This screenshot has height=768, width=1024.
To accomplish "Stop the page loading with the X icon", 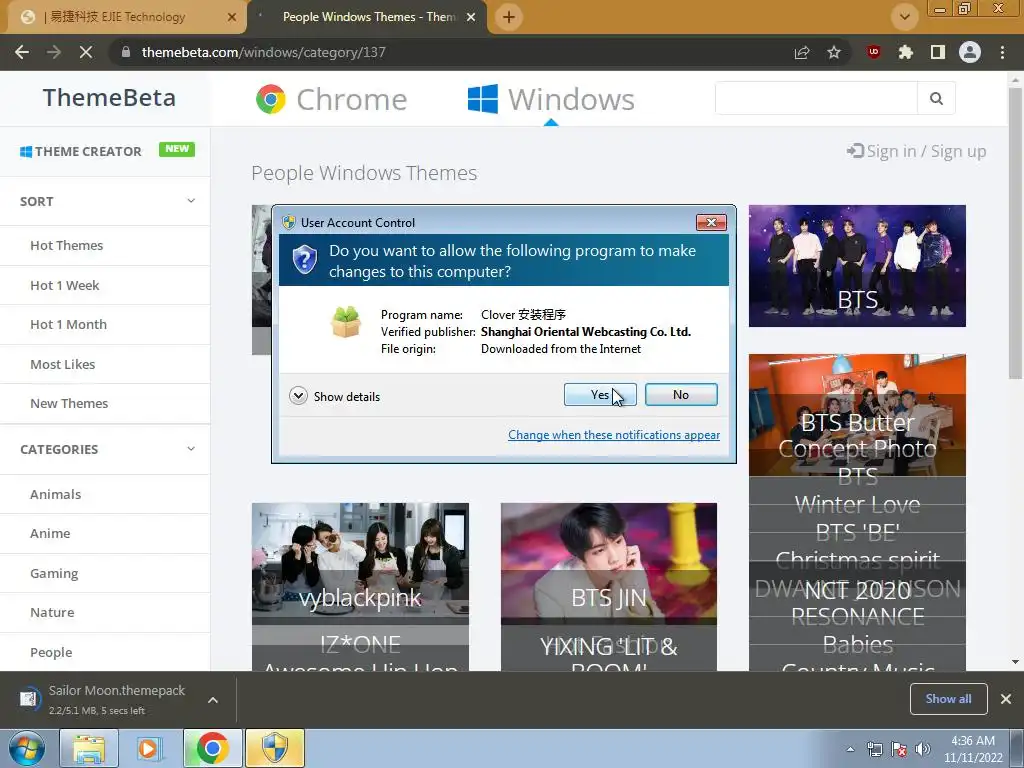I will 86,52.
